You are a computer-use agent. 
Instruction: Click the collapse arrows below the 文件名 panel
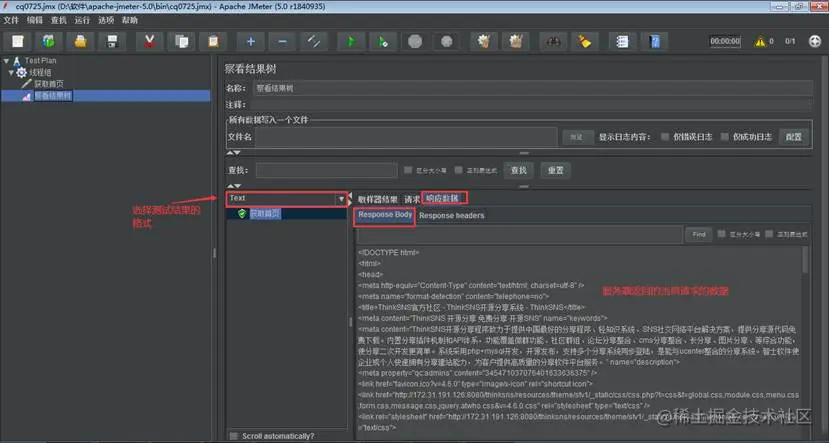click(x=234, y=153)
